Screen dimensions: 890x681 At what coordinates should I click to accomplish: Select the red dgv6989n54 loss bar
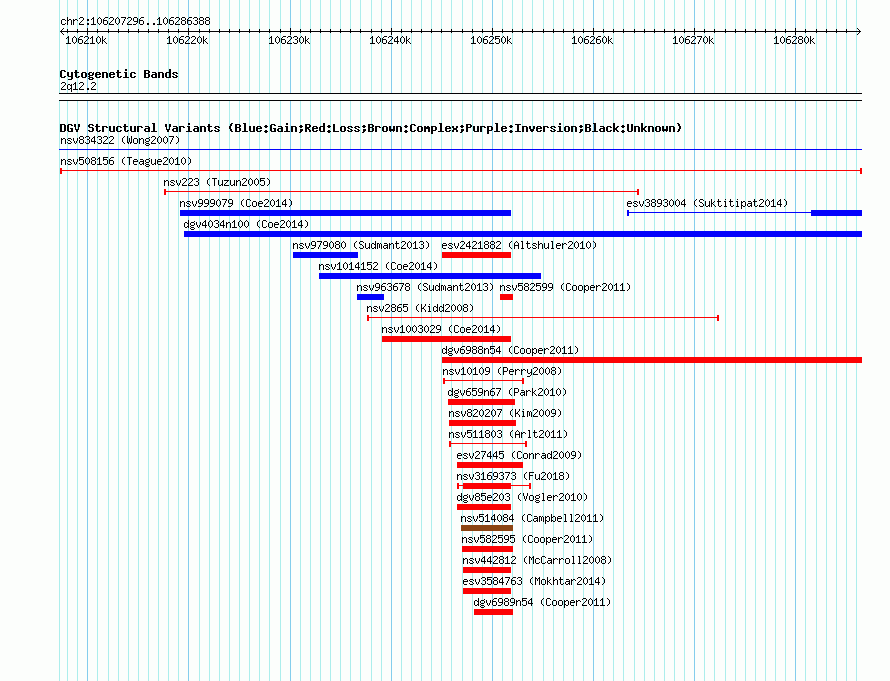493,612
